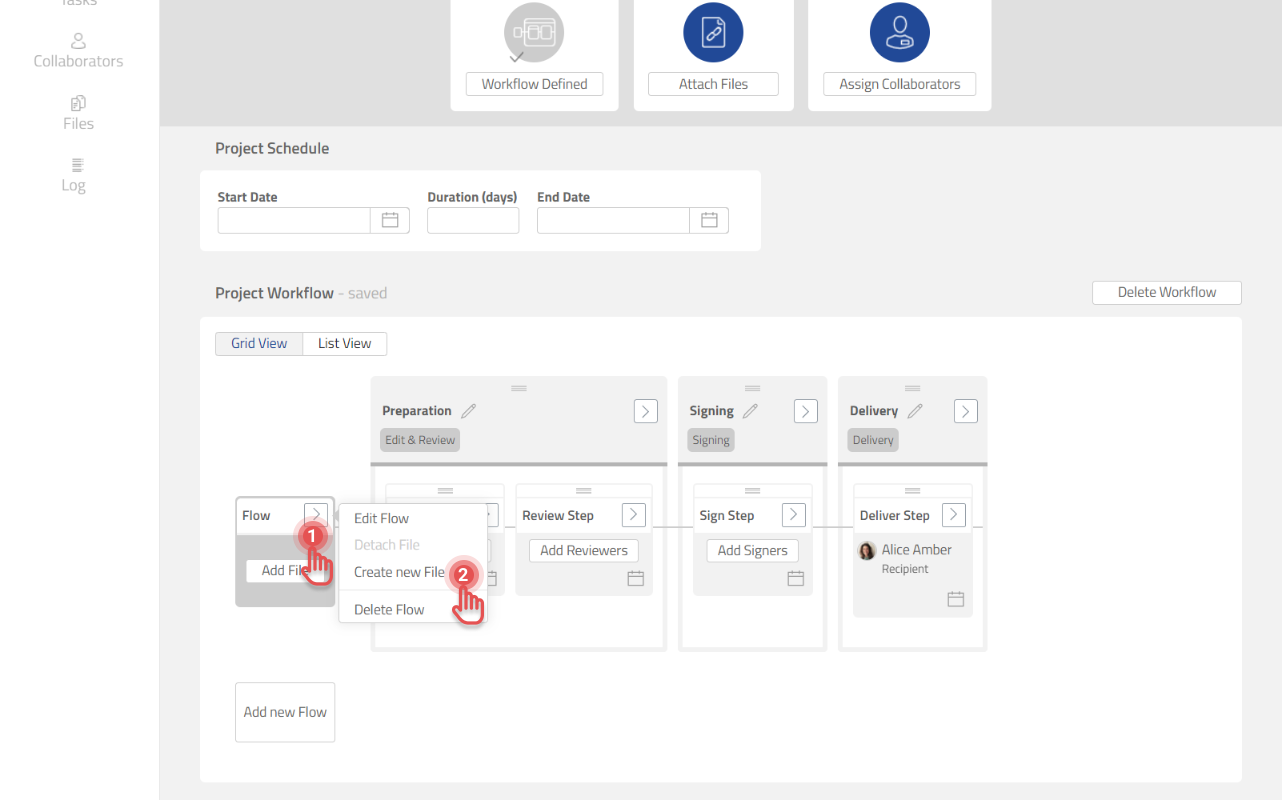Viewport: 1282px width, 800px height.
Task: Click the Assign Collaborators person icon
Action: pyautogui.click(x=899, y=33)
